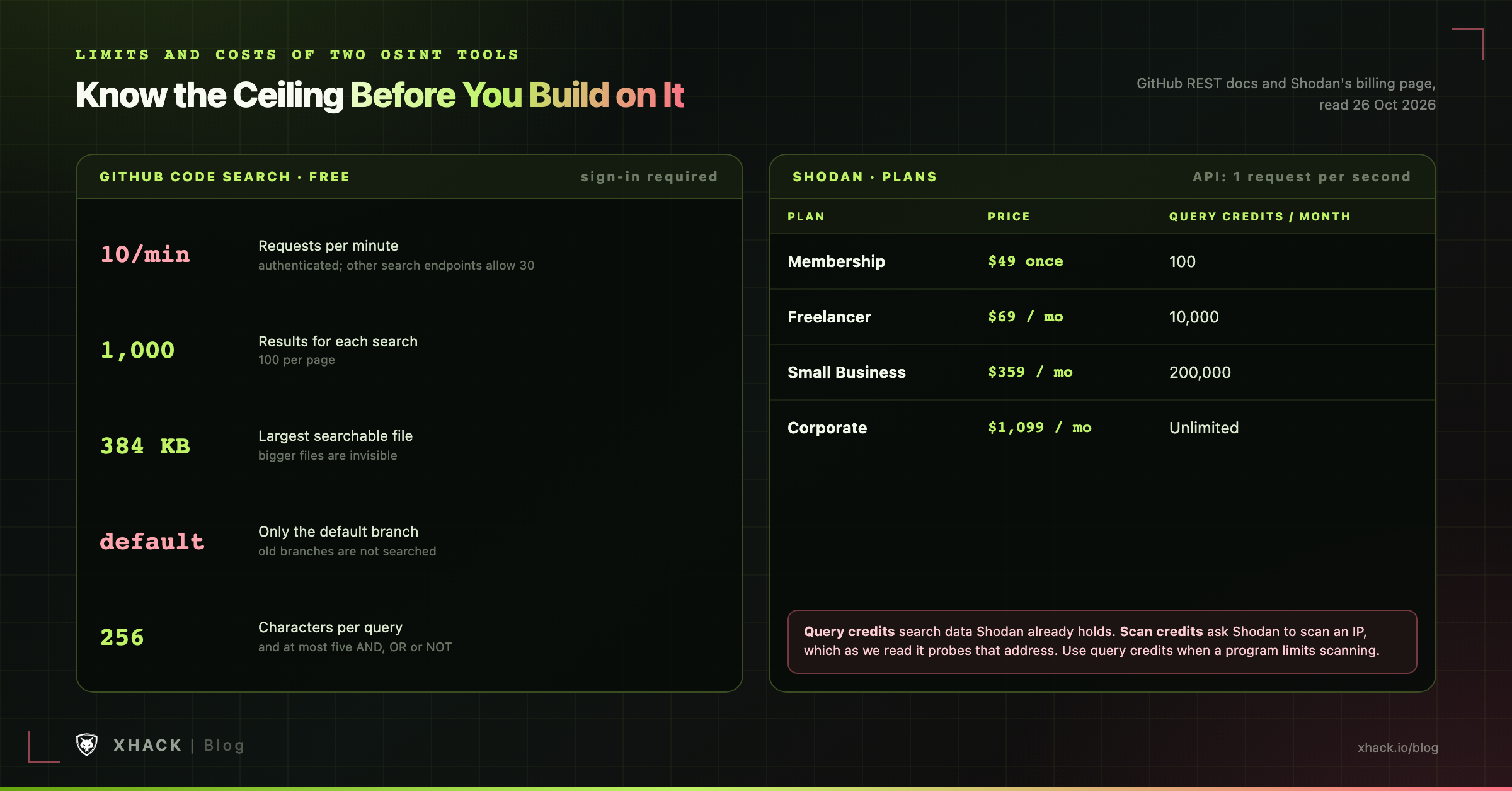1512x791 pixels.
Task: Click the '$69 / mo' price
Action: click(1026, 317)
